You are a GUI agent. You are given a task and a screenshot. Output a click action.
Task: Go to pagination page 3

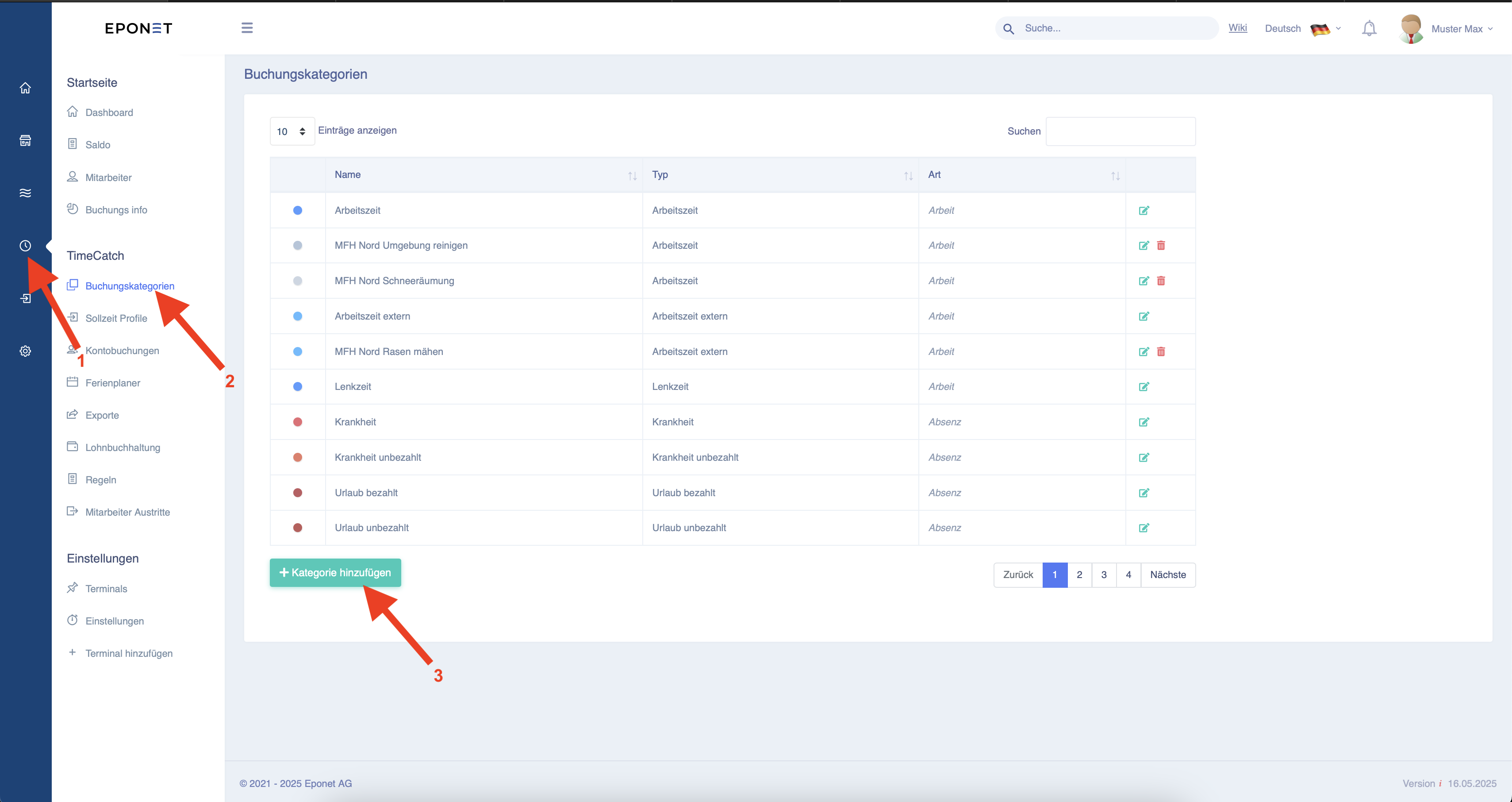(1104, 575)
